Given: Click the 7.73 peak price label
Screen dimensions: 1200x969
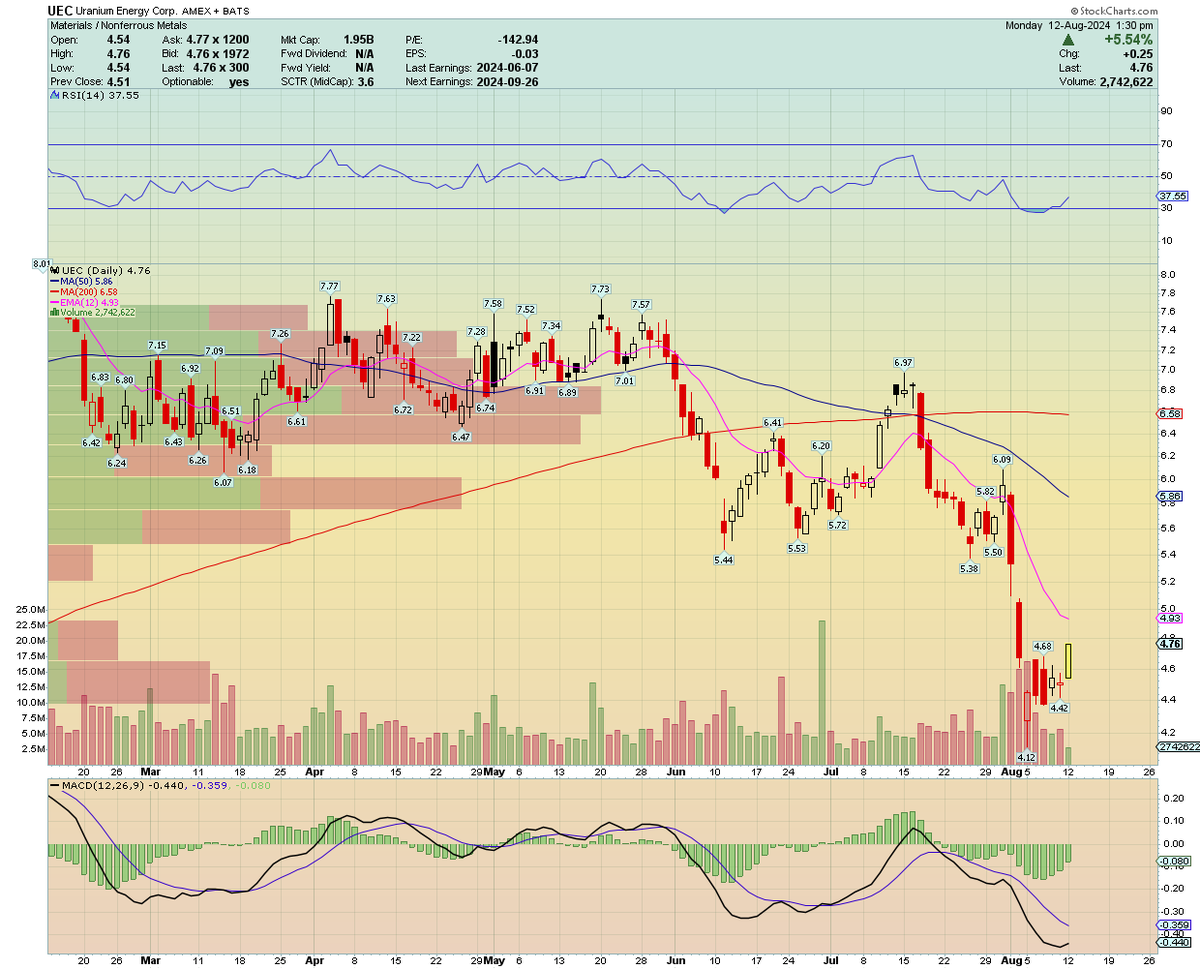Looking at the screenshot, I should [x=600, y=289].
